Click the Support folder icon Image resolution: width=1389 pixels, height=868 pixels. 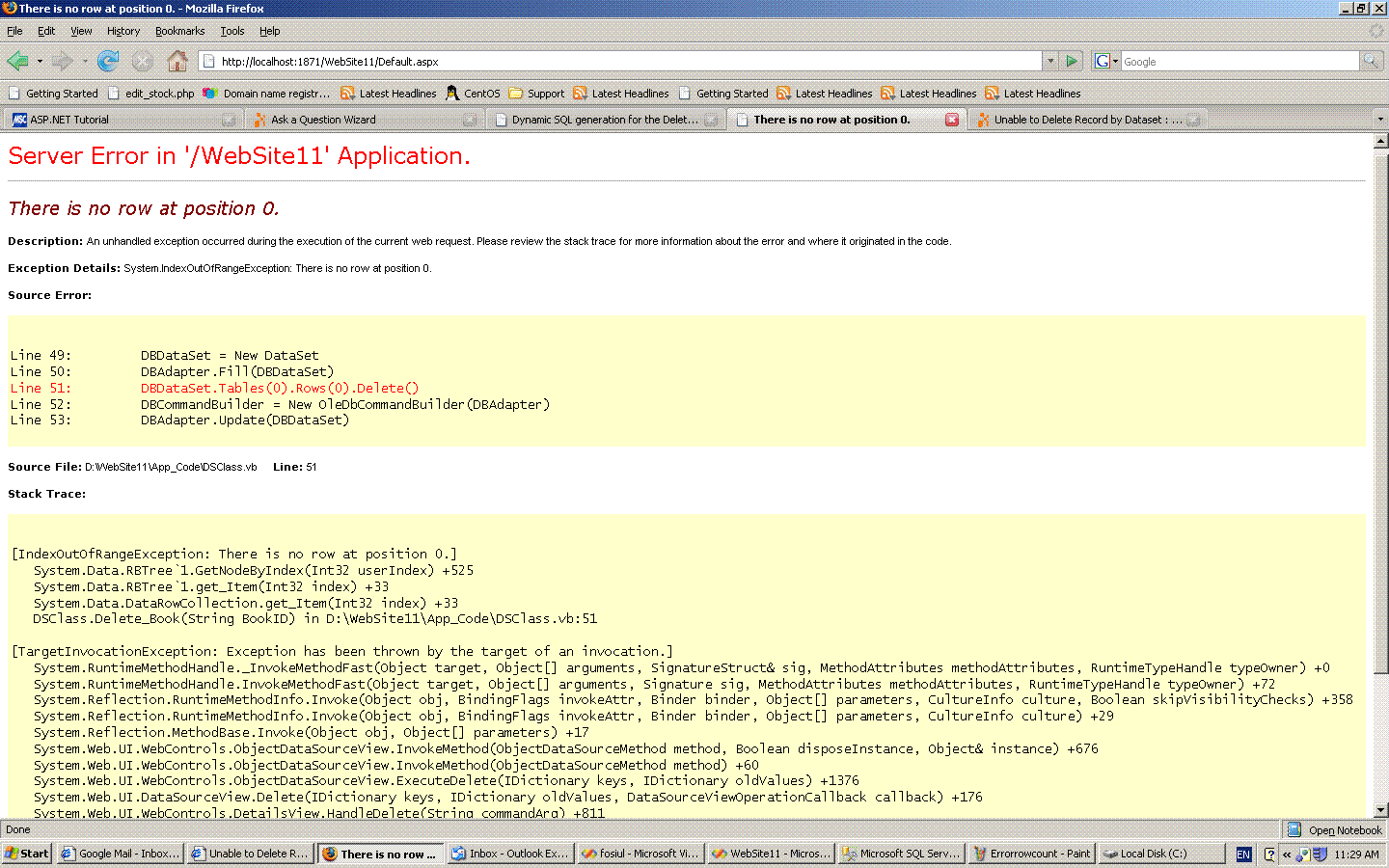point(516,94)
